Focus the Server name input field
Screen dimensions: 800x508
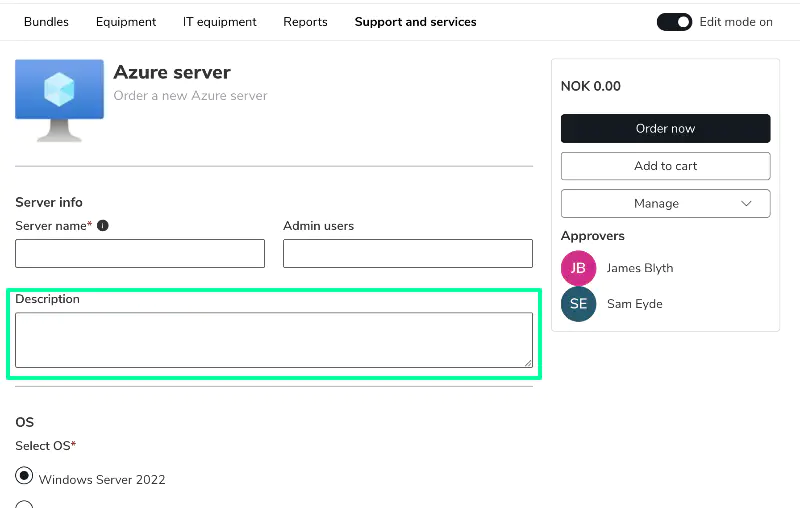(140, 253)
